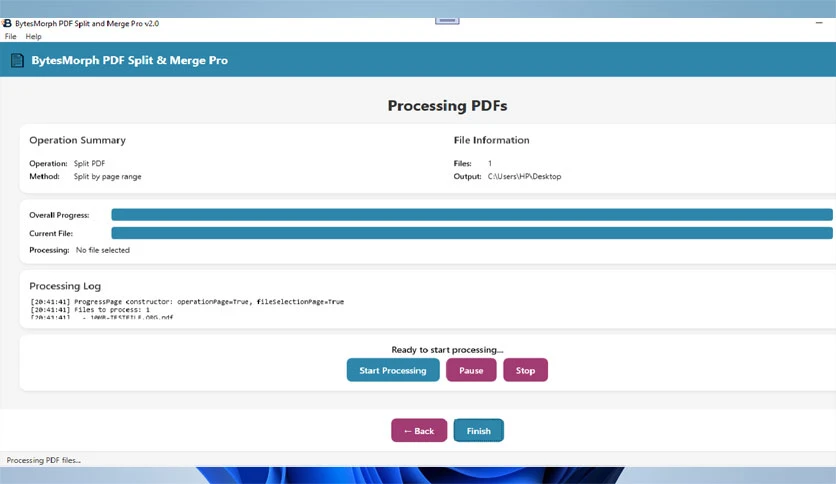Click the output path C:\Users\HP\Desktop

[524, 176]
